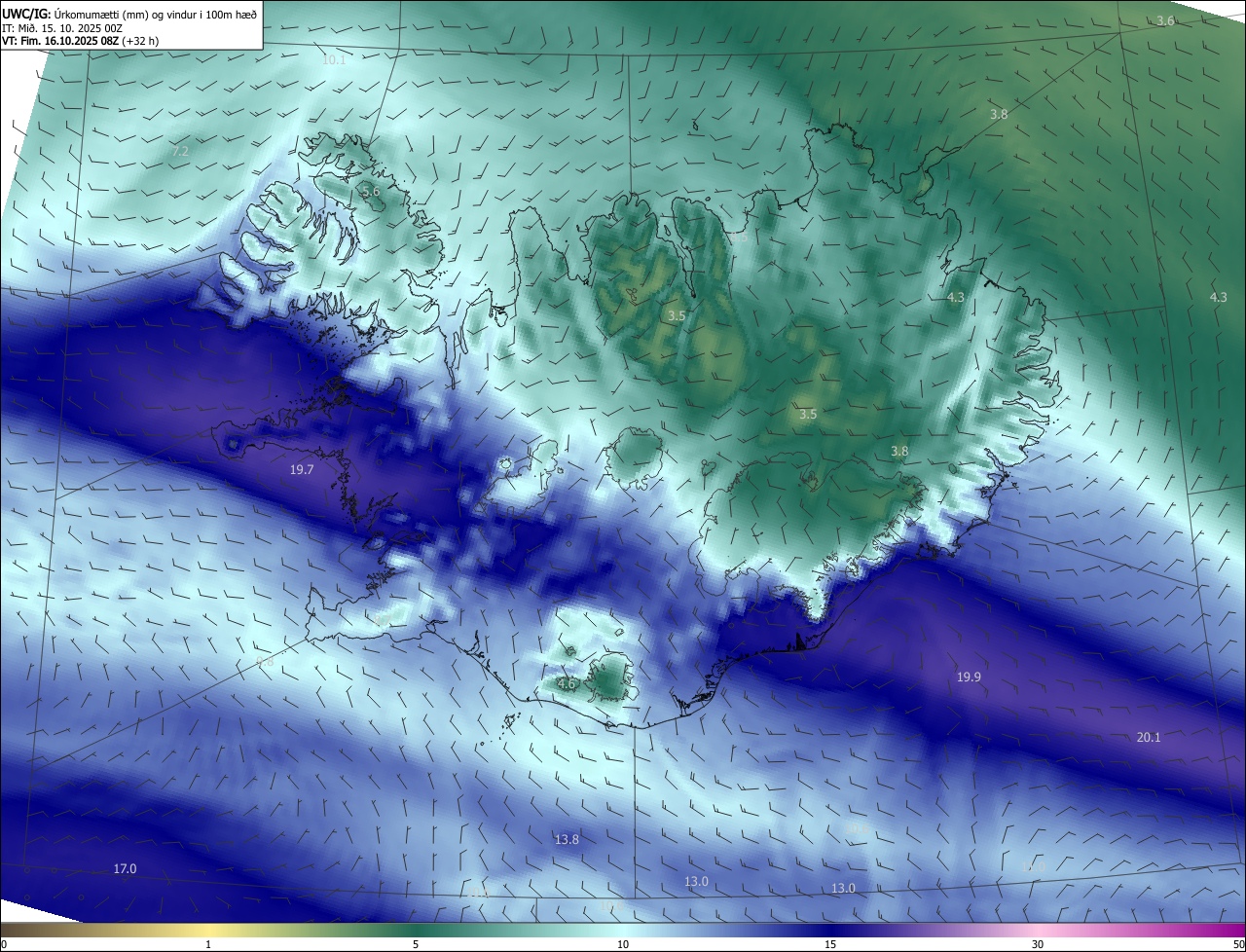Click the 20.1 value label on the map
This screenshot has width=1246, height=952.
[1149, 738]
